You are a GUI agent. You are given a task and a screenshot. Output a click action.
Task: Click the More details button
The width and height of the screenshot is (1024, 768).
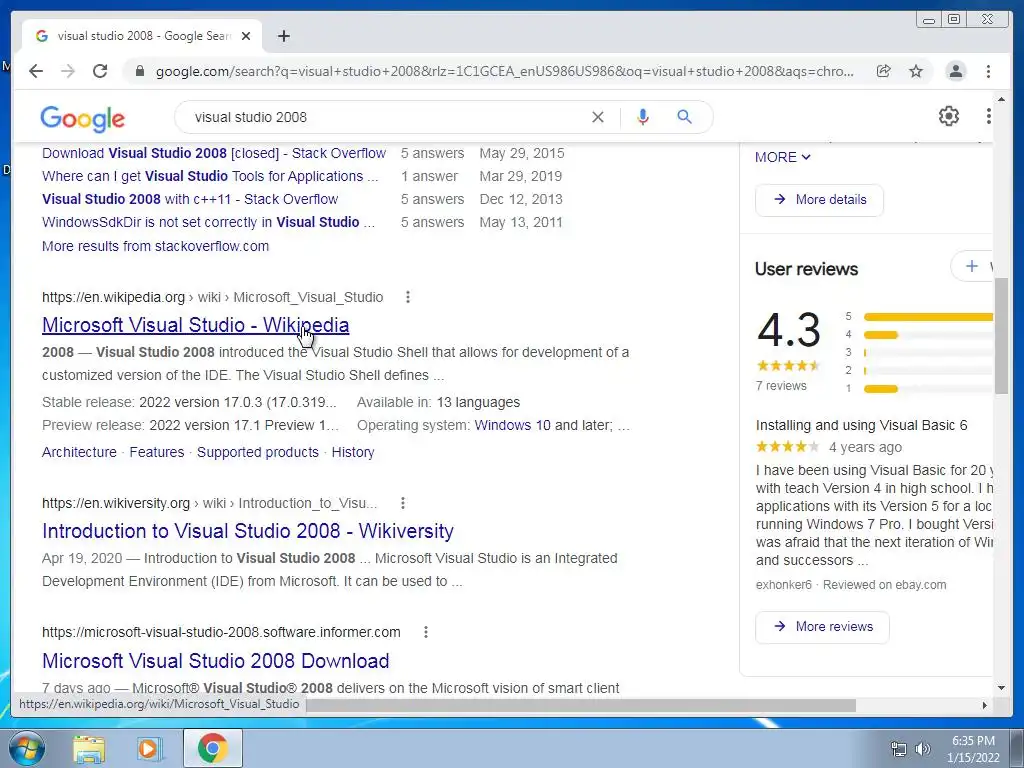[819, 200]
